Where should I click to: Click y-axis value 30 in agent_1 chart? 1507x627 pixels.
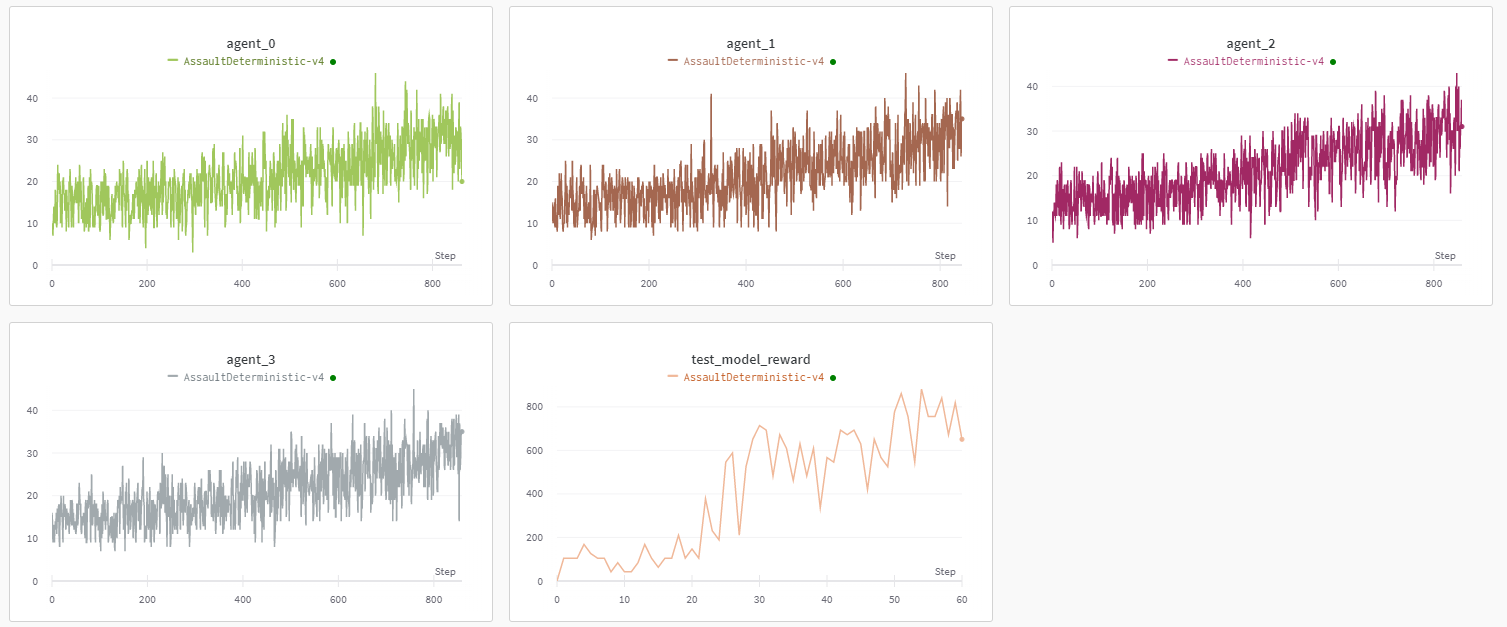532,140
